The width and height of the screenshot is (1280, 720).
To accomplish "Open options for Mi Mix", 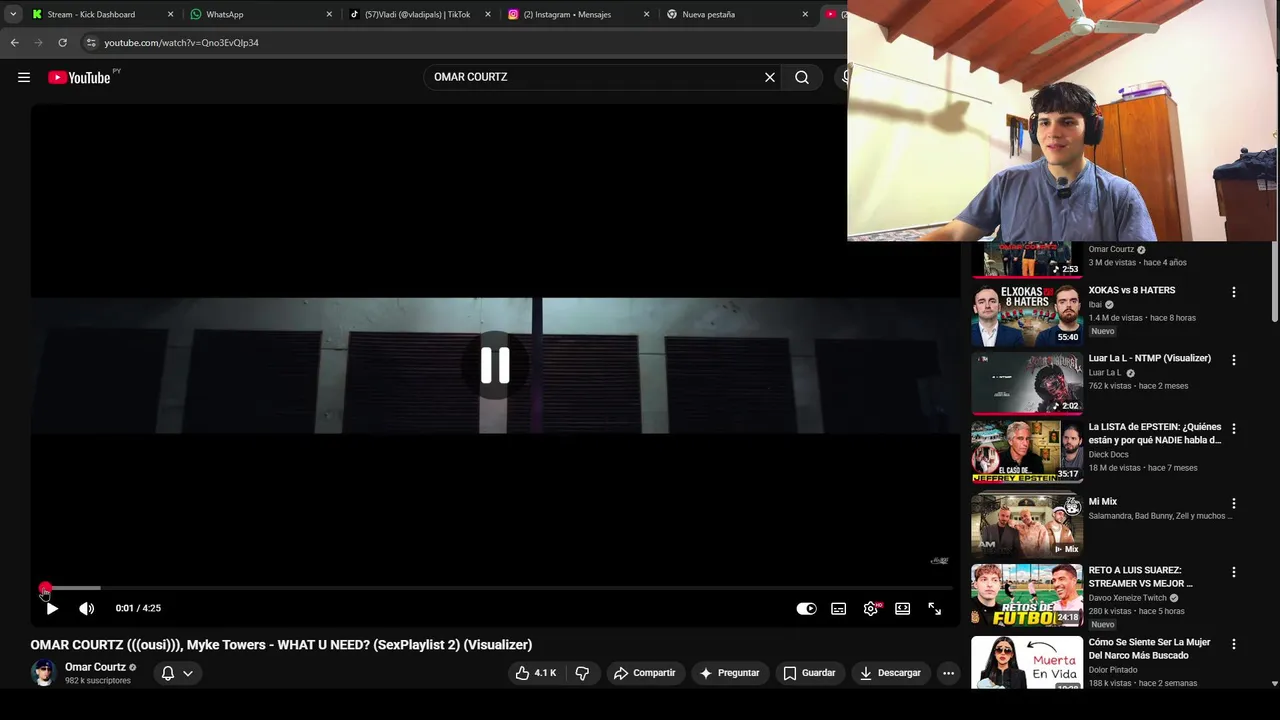I will [x=1233, y=504].
